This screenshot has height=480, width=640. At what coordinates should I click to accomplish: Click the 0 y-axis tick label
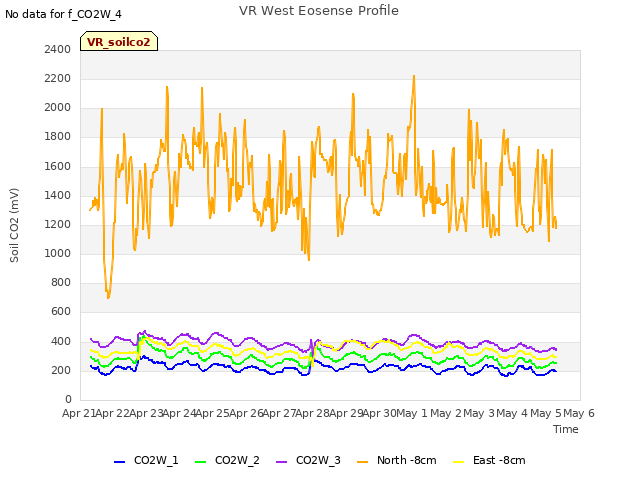point(68,399)
